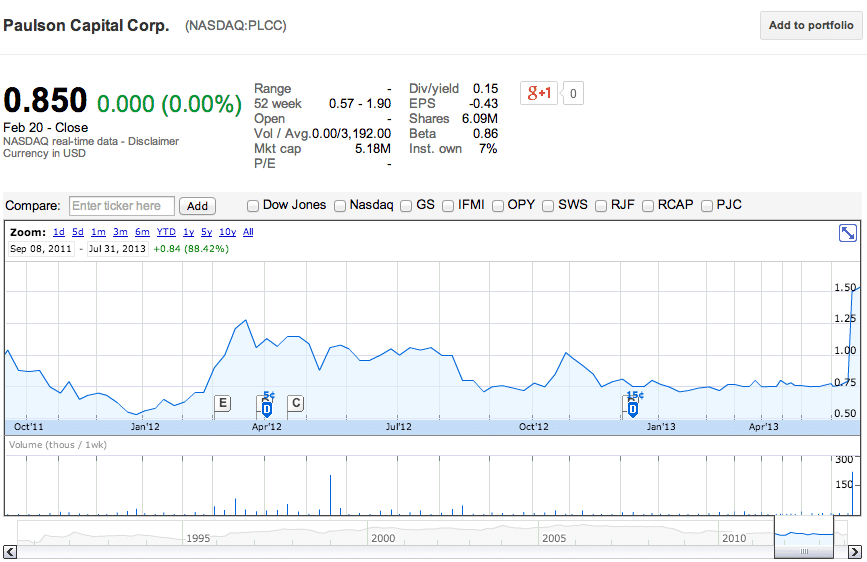Click the EPS value -0.43
Screen dimensions: 867x562
pos(483,103)
